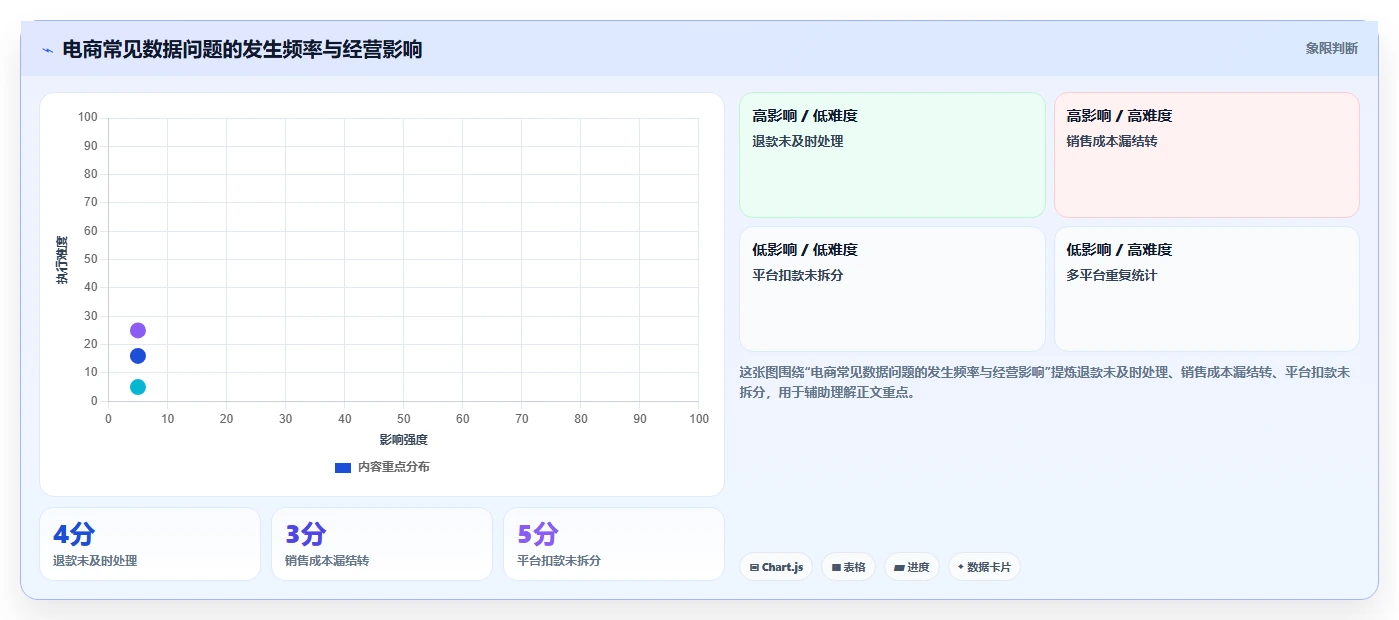The image size is (1399, 620).
Task: Click 平台扣款未拆分 text in quadrant card
Action: click(798, 275)
